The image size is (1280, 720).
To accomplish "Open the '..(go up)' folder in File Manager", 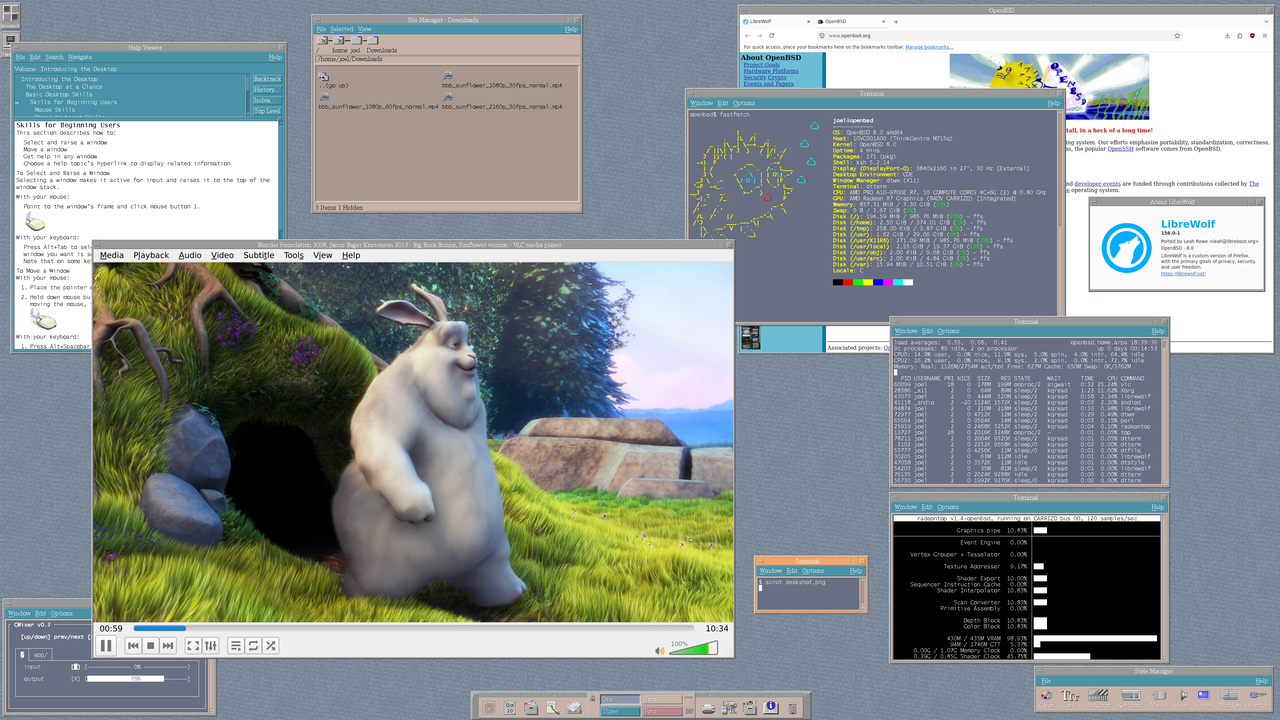I will pyautogui.click(x=334, y=81).
